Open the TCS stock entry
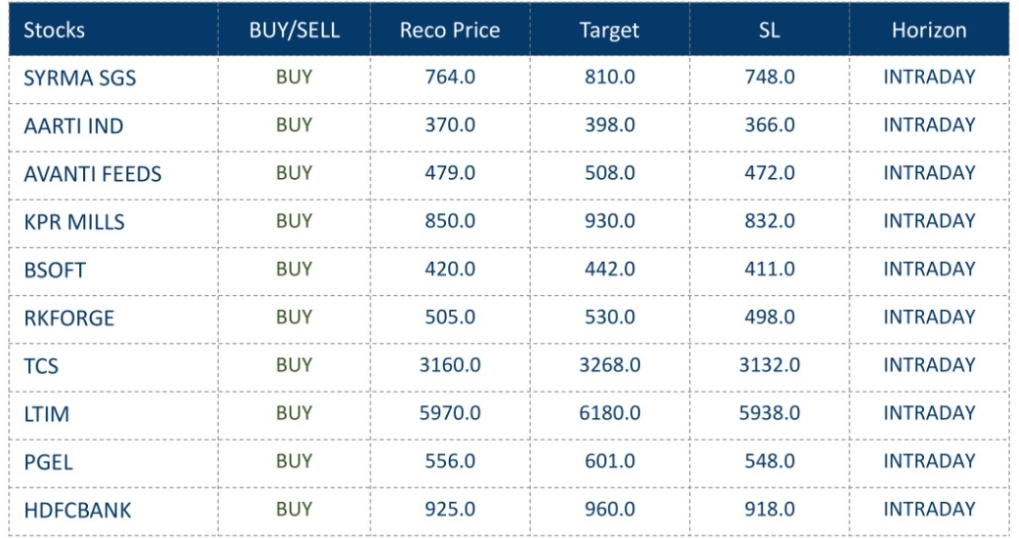This screenshot has width=1019, height=538. pos(41,366)
